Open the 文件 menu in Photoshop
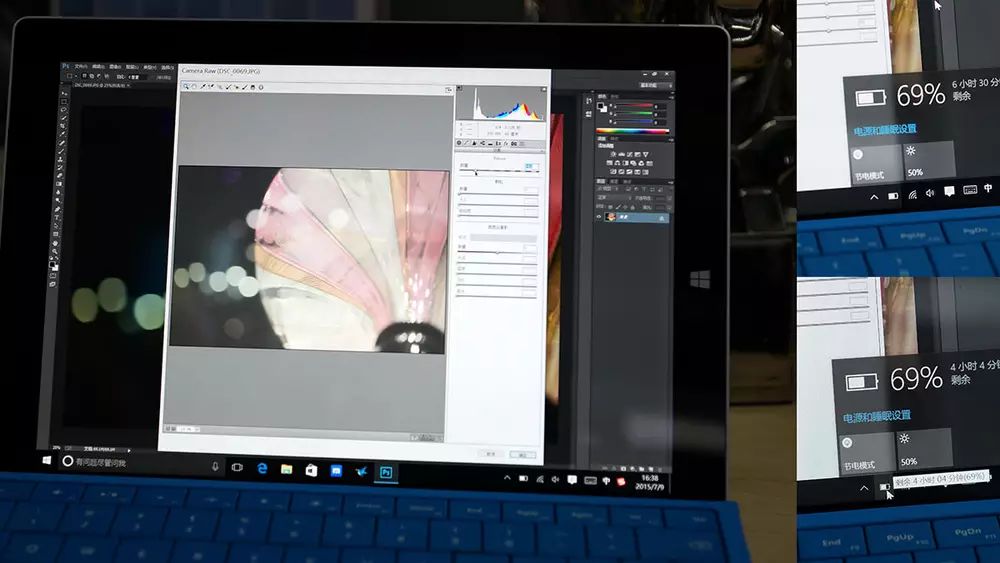 (x=80, y=66)
